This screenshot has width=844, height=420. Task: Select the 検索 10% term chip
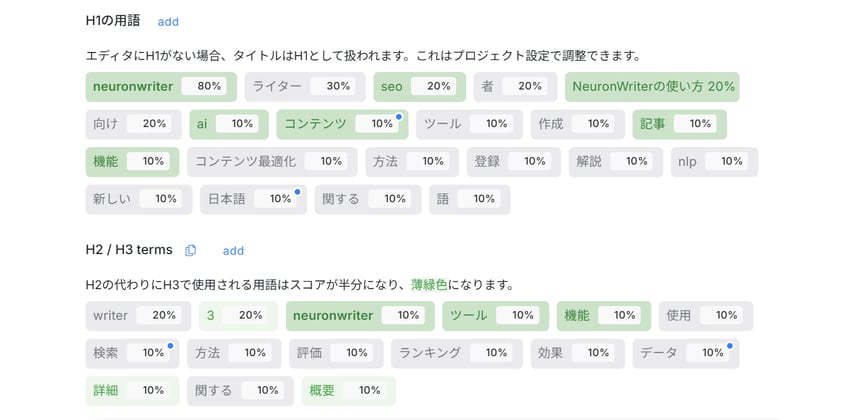(132, 353)
